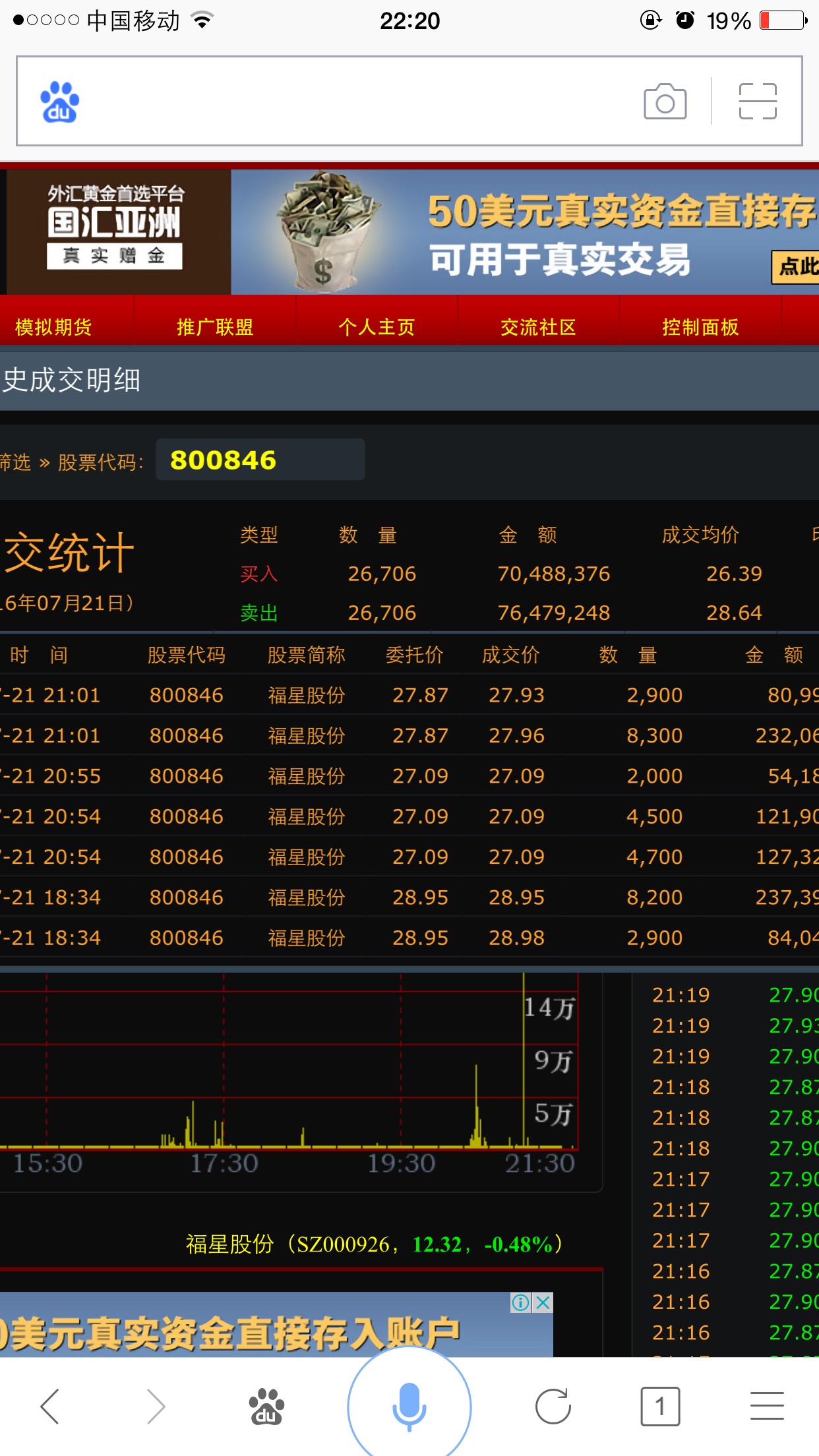The image size is (819, 1456).
Task: Open the hamburger menu in bottom bar
Action: point(767,1407)
